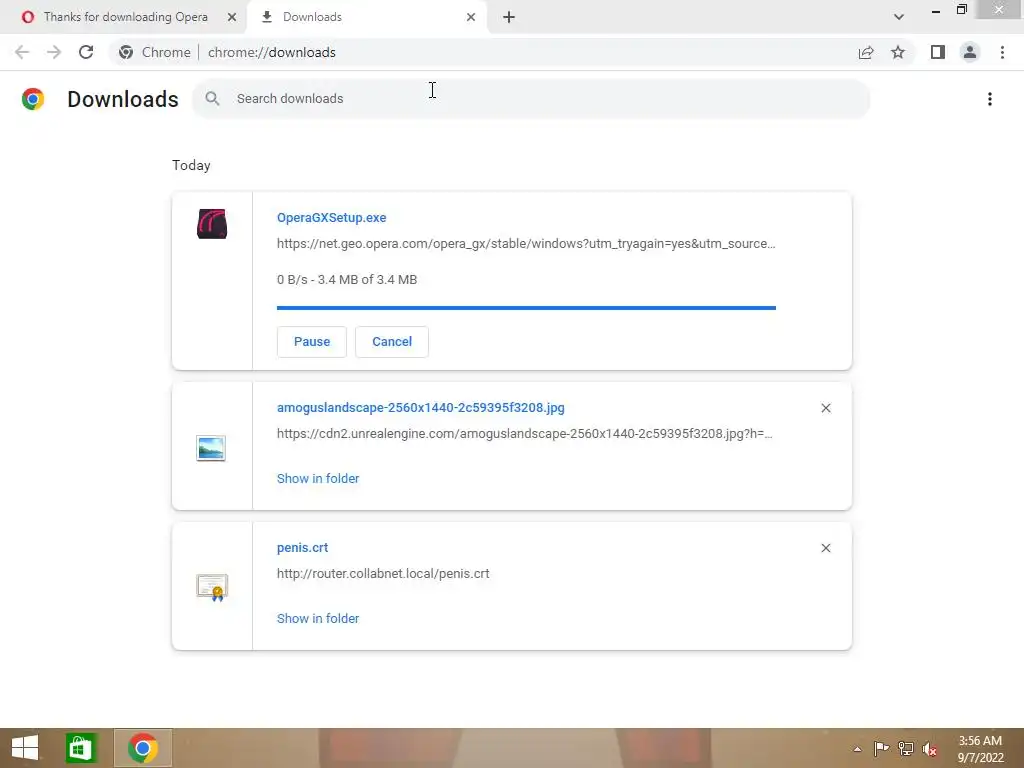This screenshot has height=768, width=1024.
Task: Open Chrome's three-dot menu
Action: pyautogui.click(x=1002, y=52)
